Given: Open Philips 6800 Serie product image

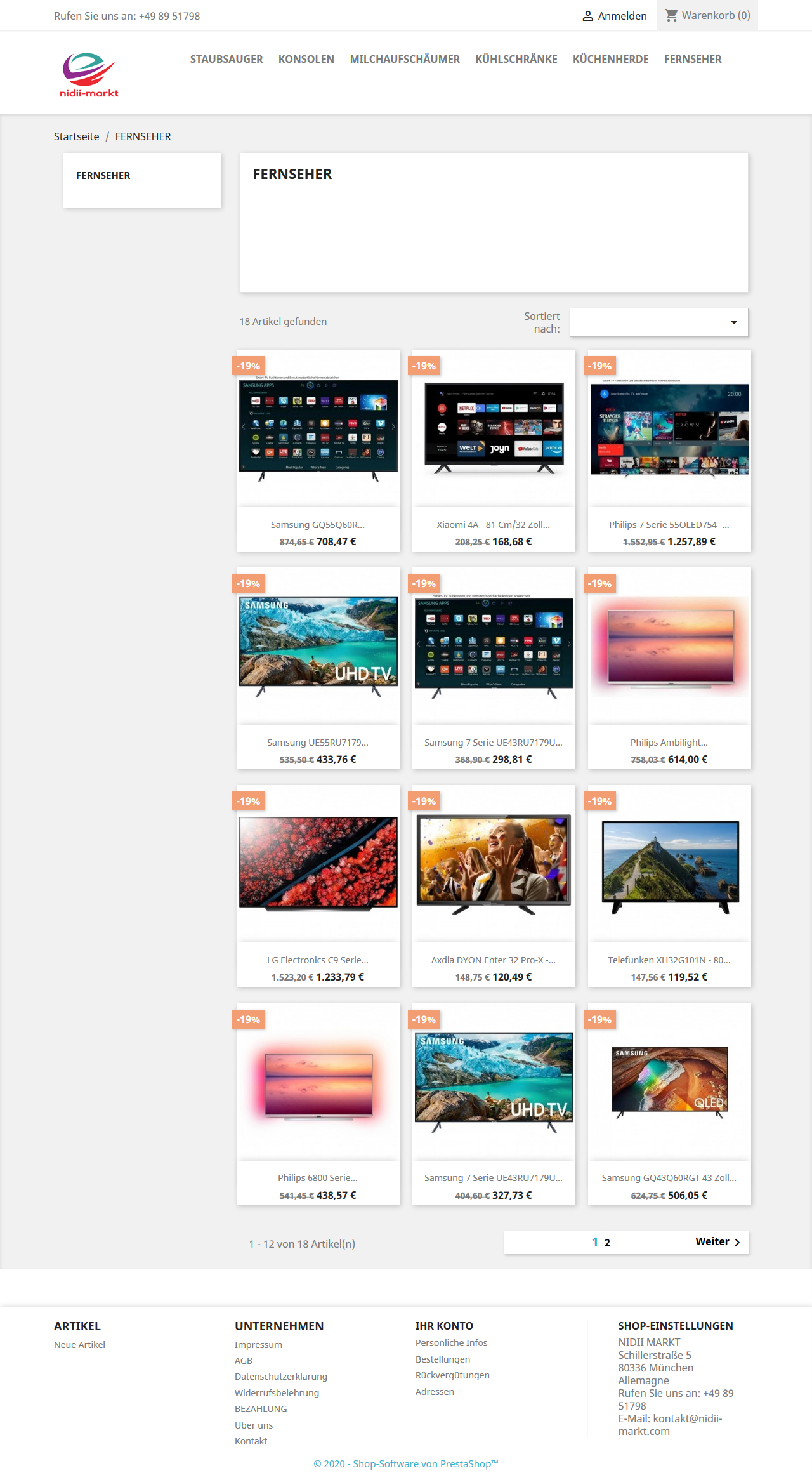Looking at the screenshot, I should click(x=318, y=1081).
